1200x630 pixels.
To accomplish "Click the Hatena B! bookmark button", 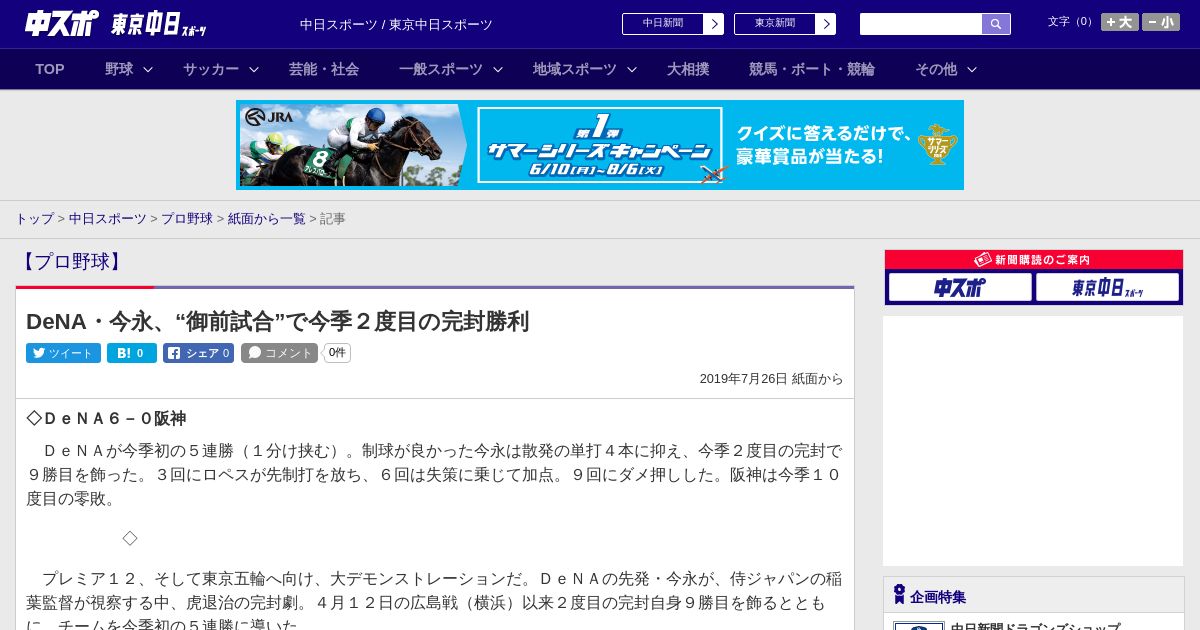I will click(132, 353).
